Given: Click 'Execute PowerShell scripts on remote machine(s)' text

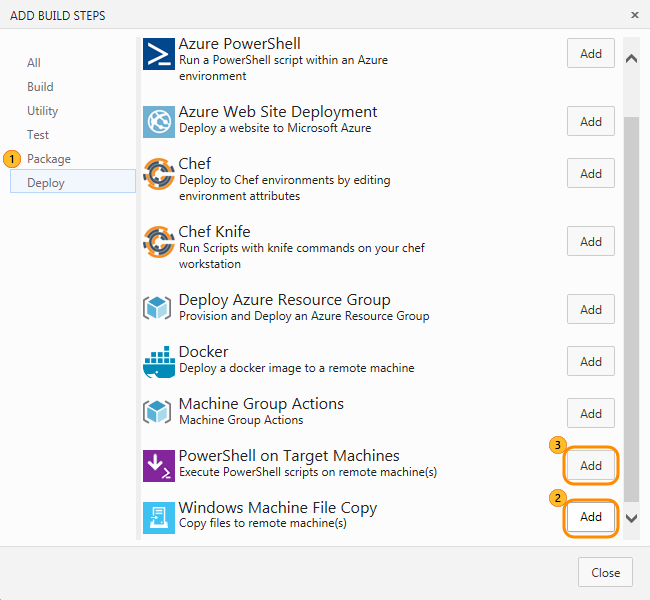Looking at the screenshot, I should tap(308, 472).
